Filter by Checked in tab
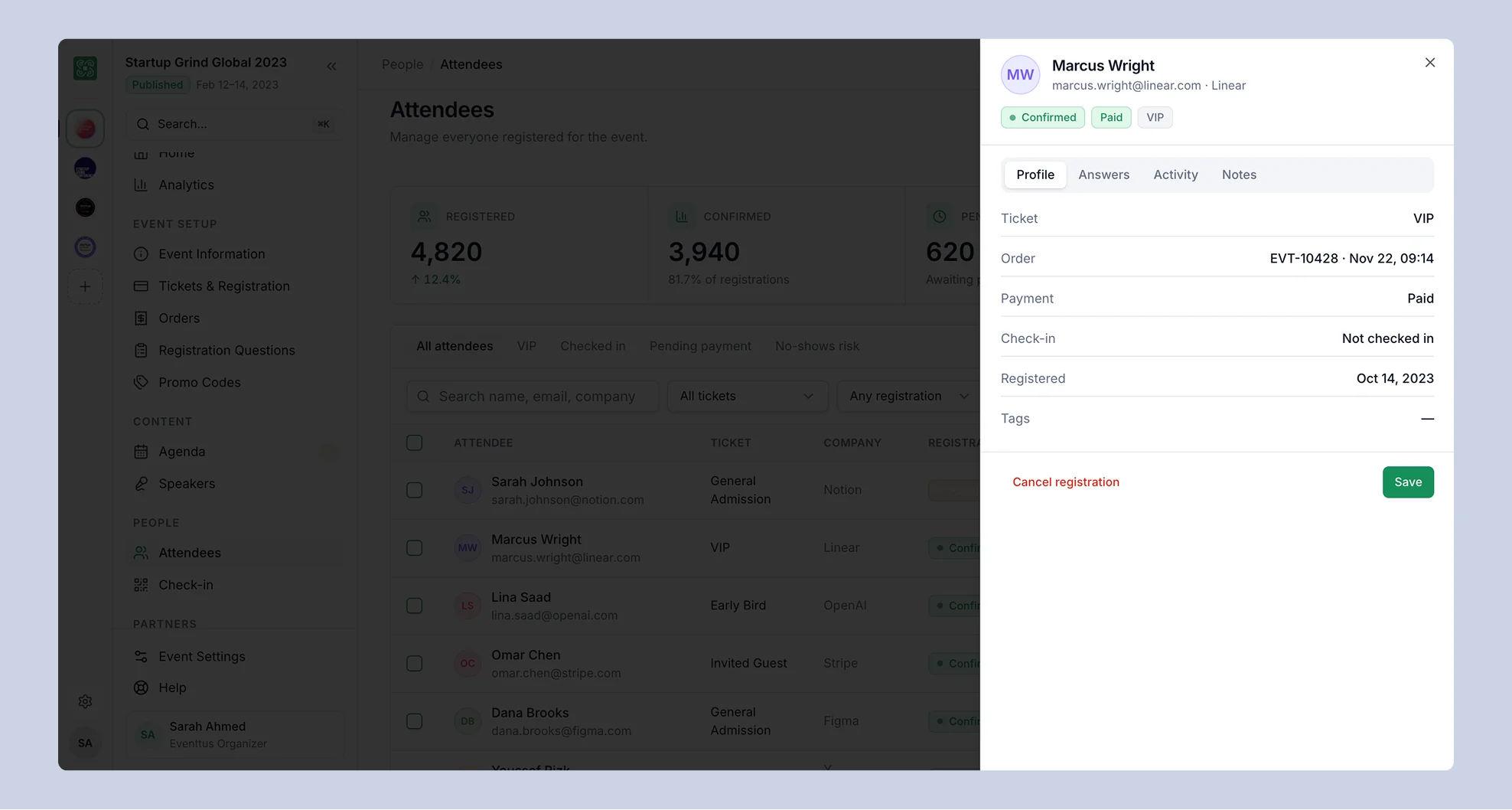This screenshot has width=1512, height=810. point(593,346)
